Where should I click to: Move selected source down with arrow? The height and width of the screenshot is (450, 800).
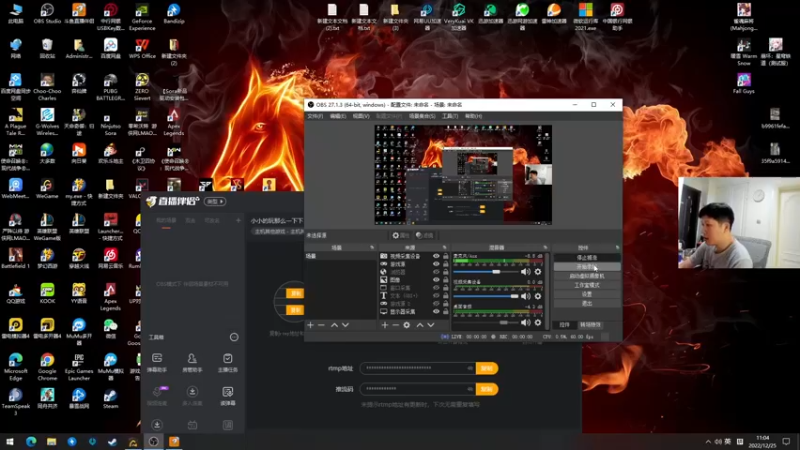pos(431,325)
